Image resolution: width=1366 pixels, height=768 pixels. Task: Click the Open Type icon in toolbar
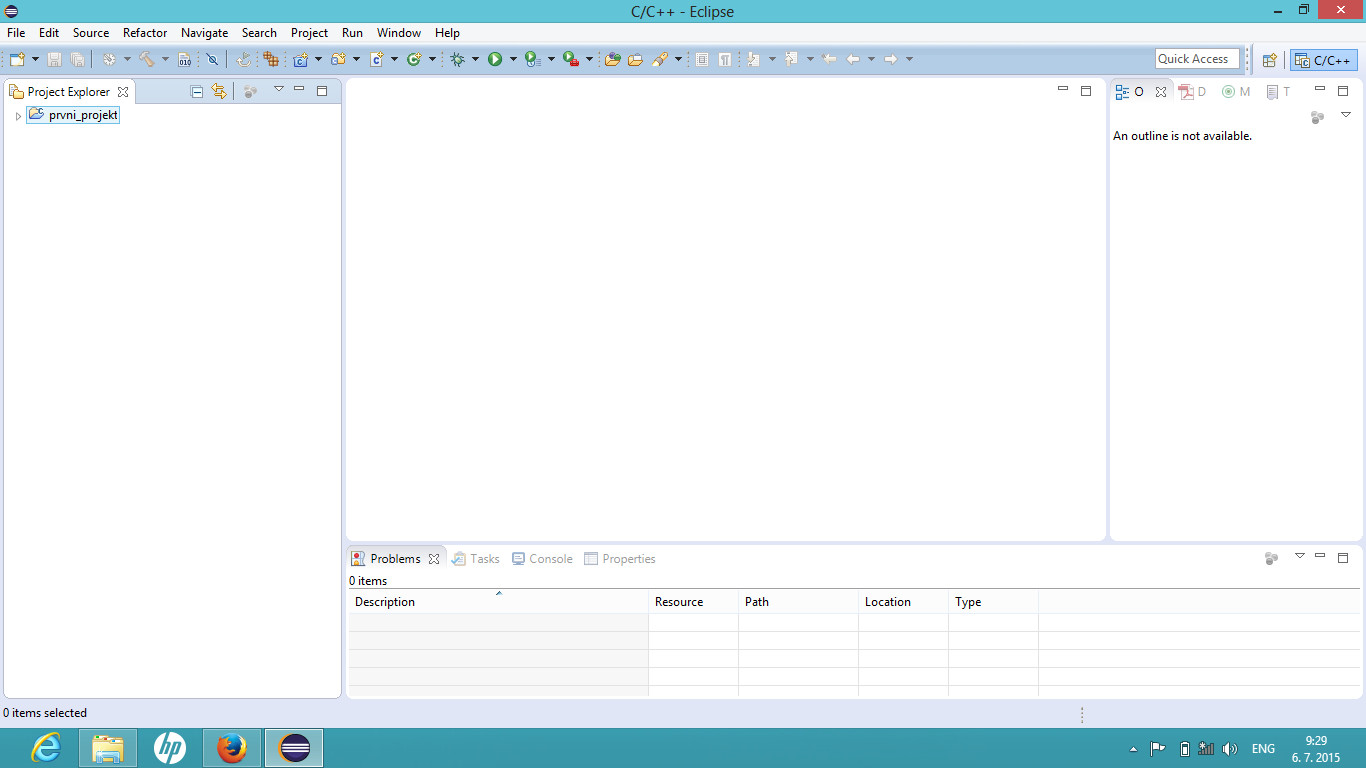click(x=612, y=60)
